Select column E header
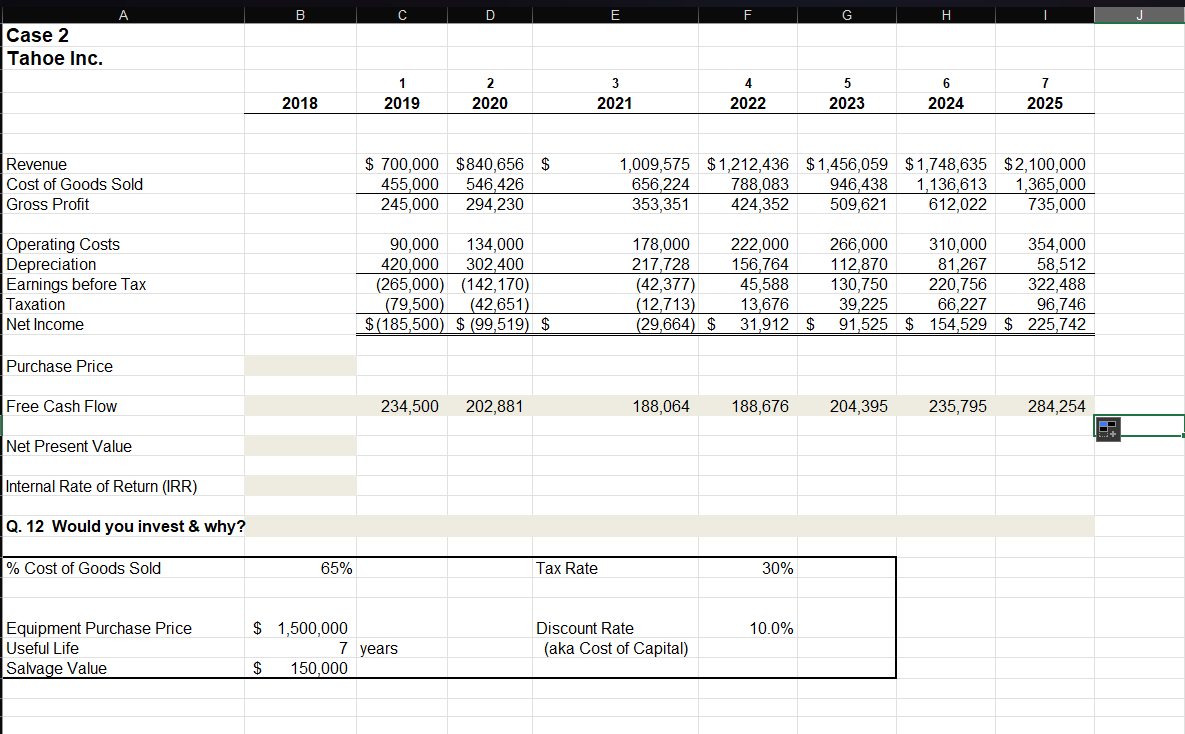1185x734 pixels. pyautogui.click(x=615, y=15)
